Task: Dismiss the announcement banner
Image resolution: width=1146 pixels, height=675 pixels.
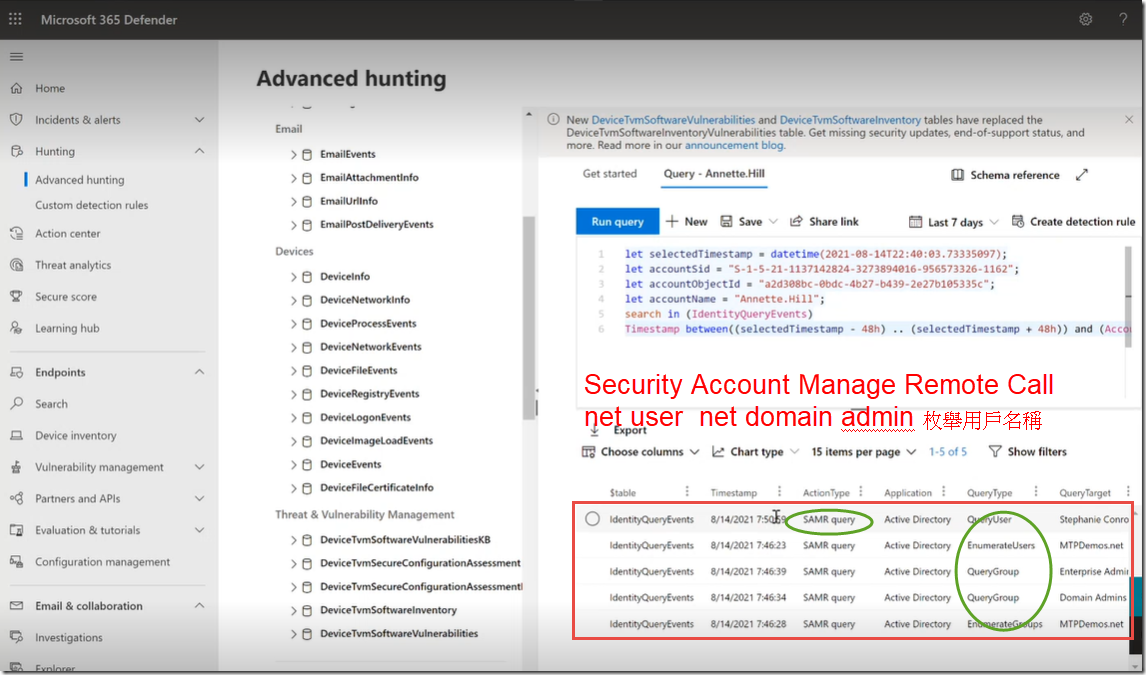Action: click(1129, 120)
